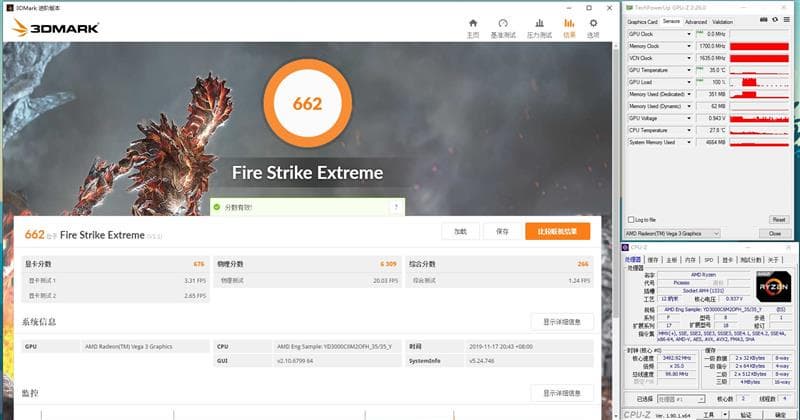Switch to the Graphics Card tab in GPU-Z
This screenshot has width=800, height=420.
coord(642,22)
